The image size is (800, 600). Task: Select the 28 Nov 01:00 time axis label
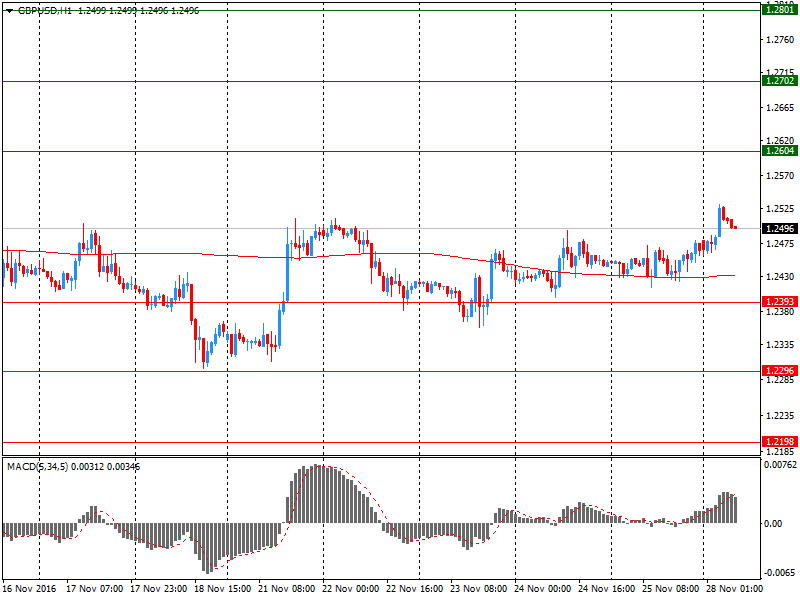coord(735,588)
